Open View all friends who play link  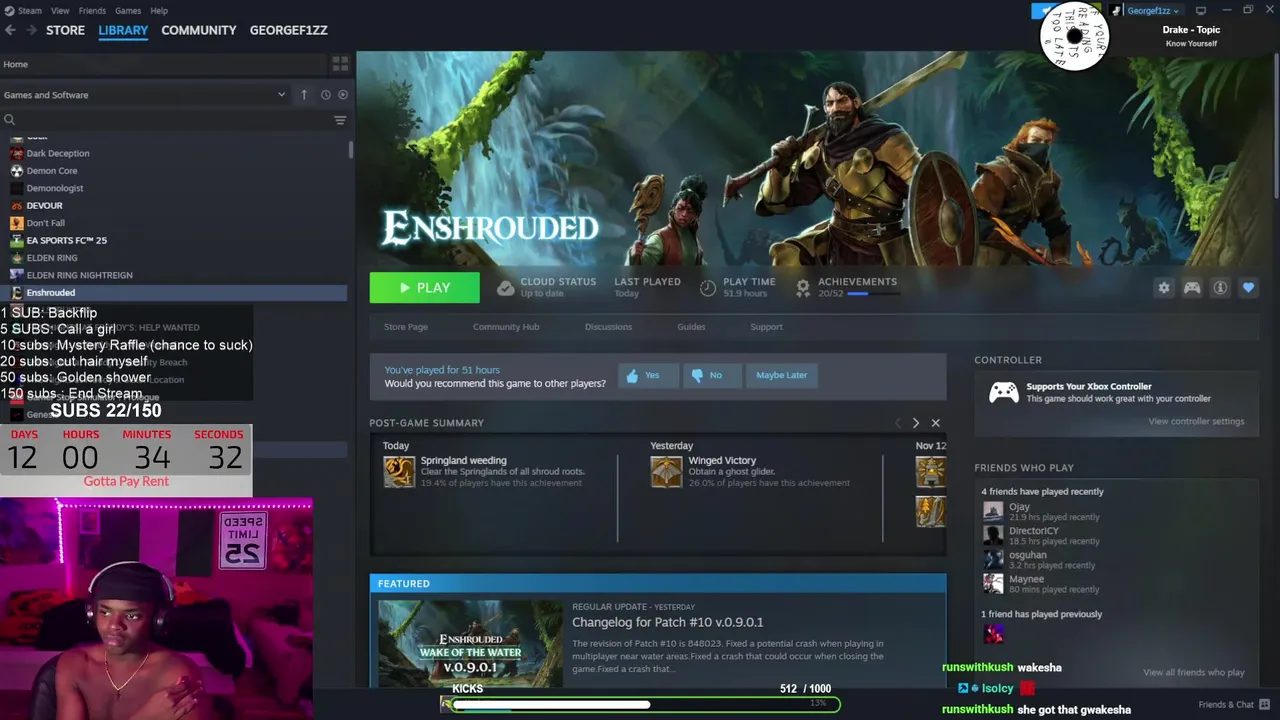(1194, 673)
